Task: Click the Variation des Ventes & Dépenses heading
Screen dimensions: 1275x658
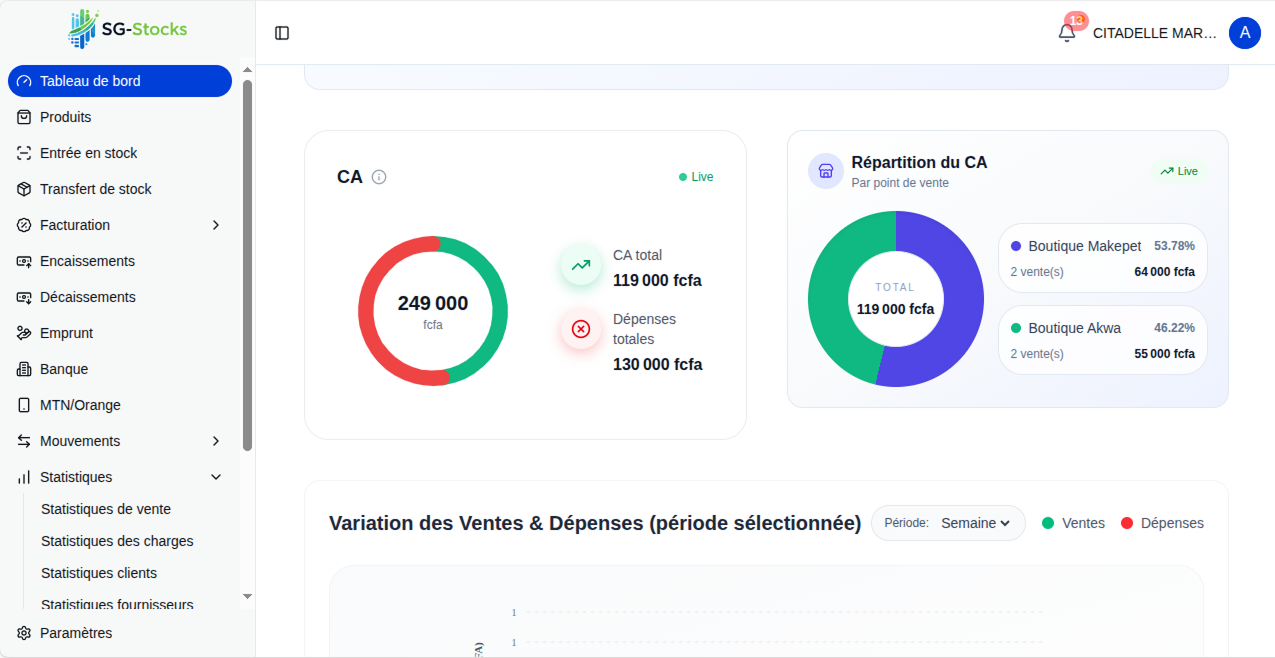Action: point(595,523)
